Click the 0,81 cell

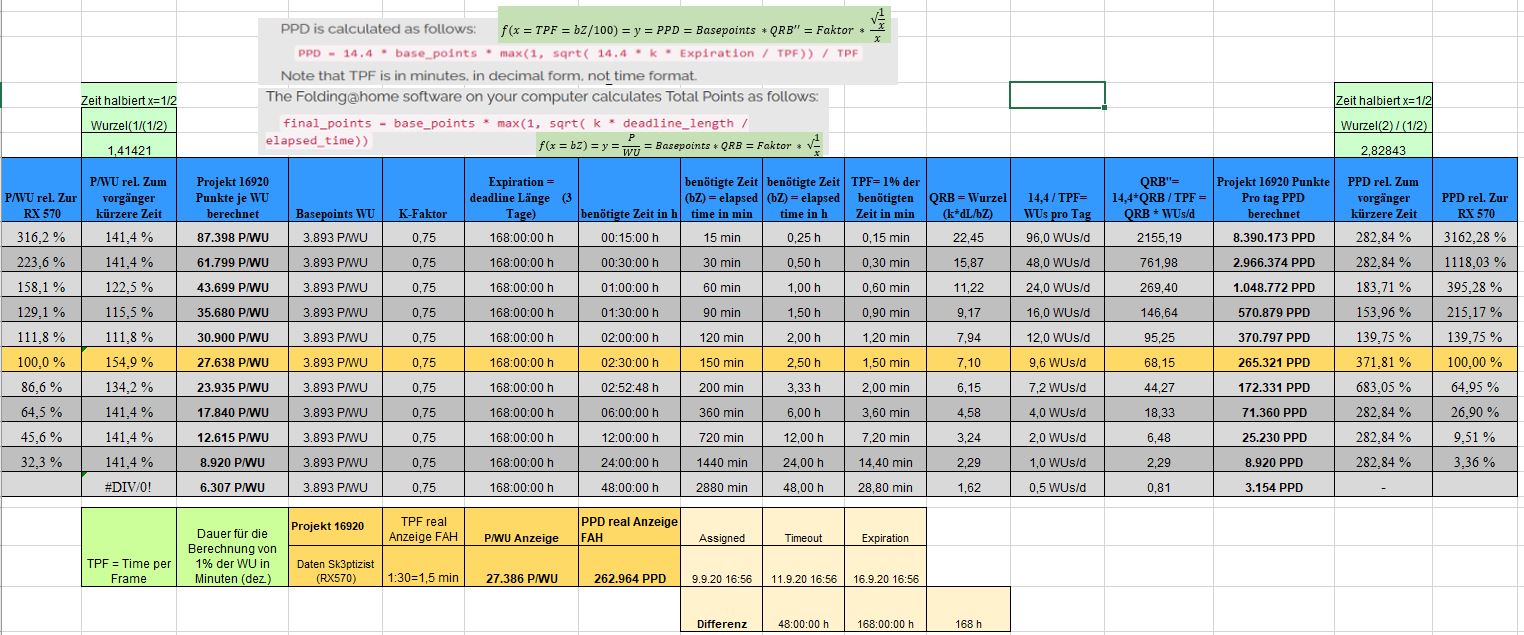pos(1160,487)
